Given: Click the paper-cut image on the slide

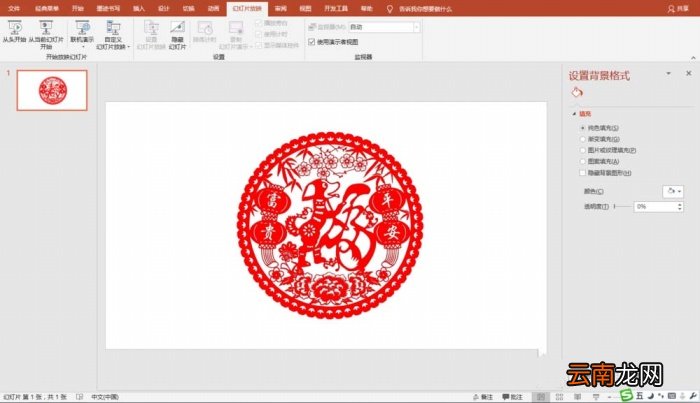Looking at the screenshot, I should point(330,225).
